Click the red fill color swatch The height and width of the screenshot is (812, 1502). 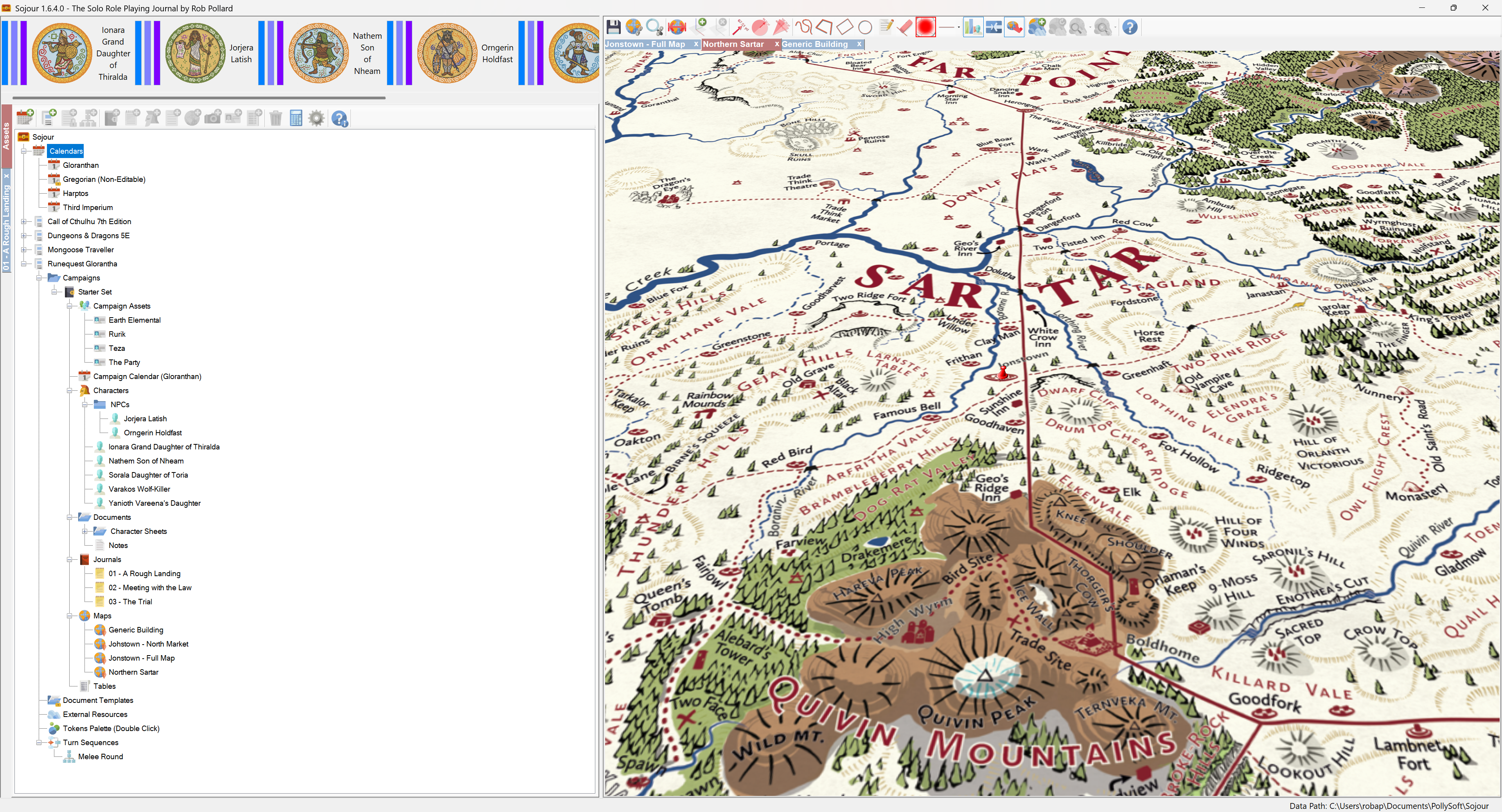point(925,27)
